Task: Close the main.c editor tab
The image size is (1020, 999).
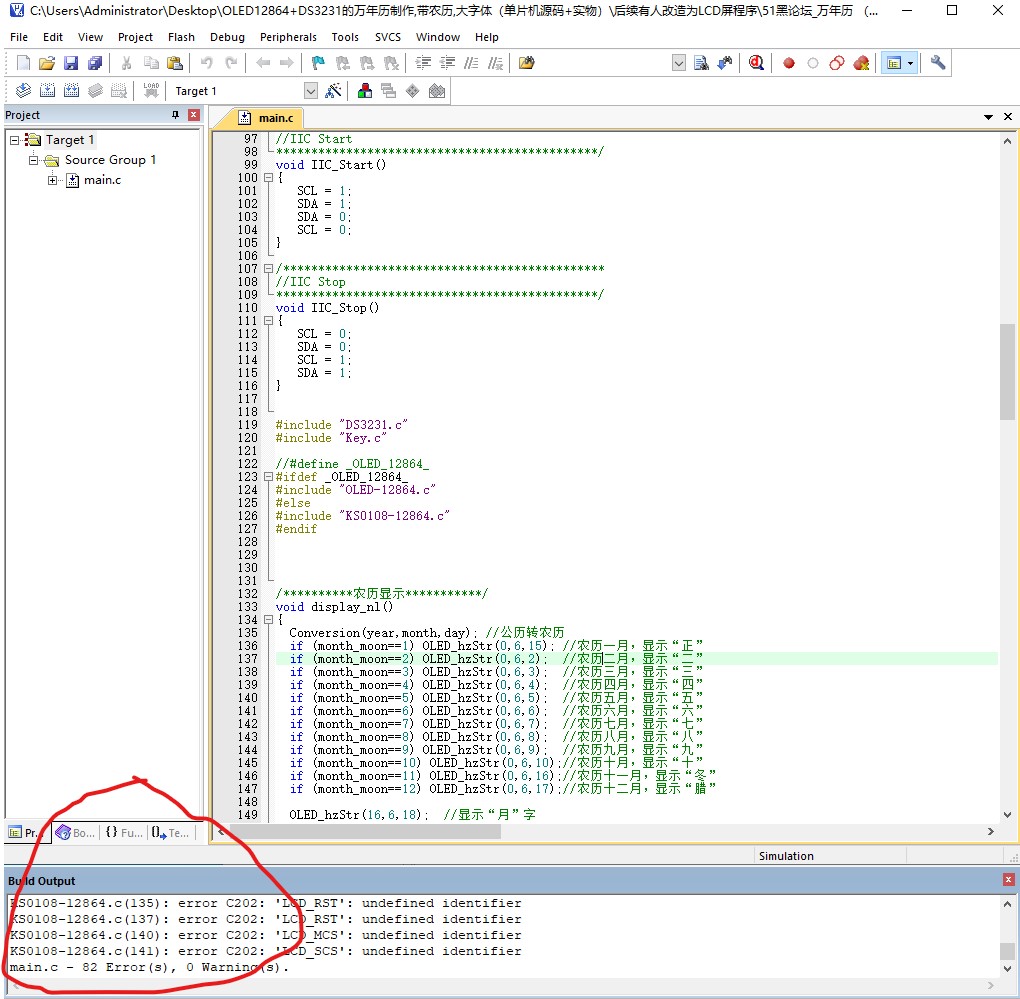Action: click(1008, 116)
